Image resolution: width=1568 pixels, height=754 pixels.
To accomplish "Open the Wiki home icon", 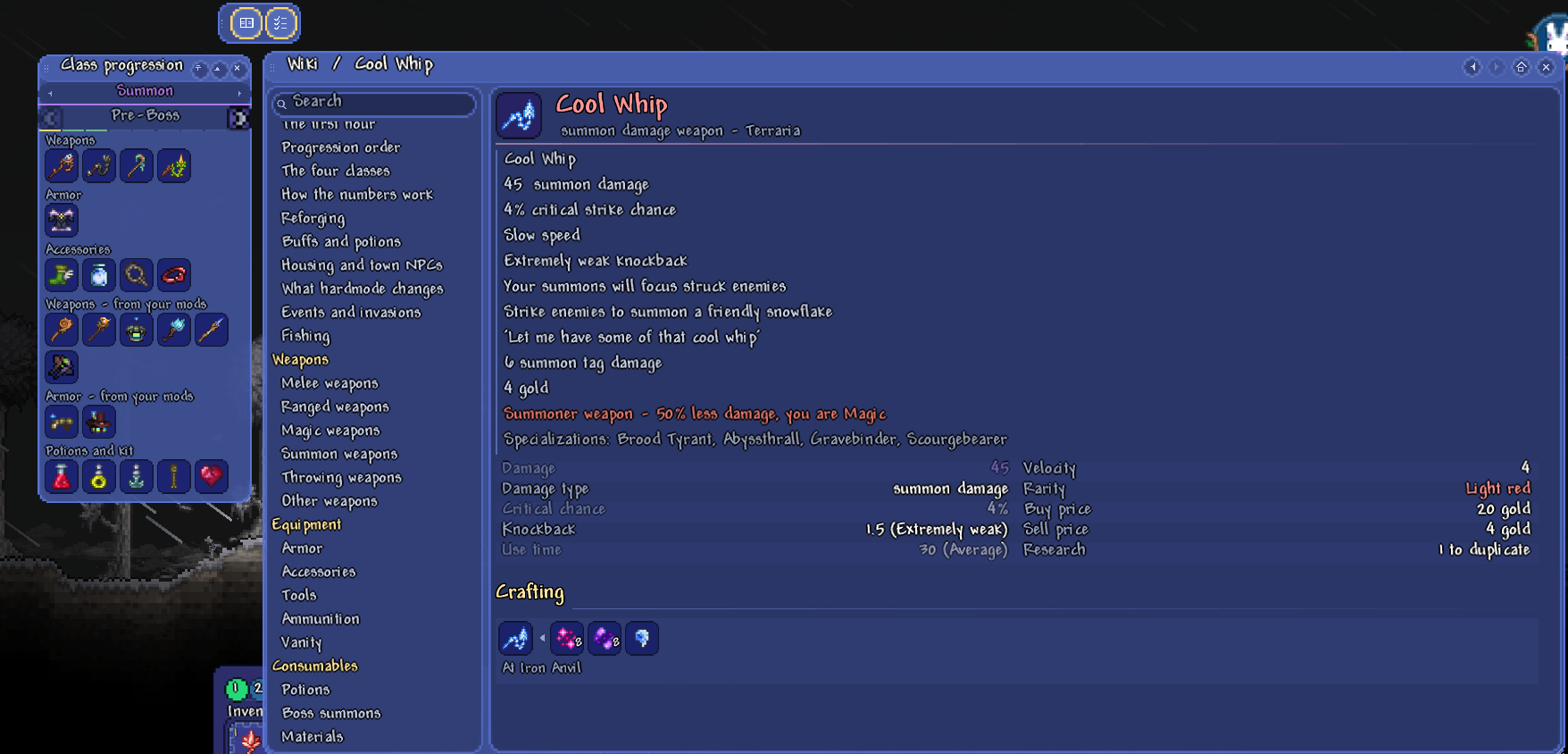I will (1521, 67).
